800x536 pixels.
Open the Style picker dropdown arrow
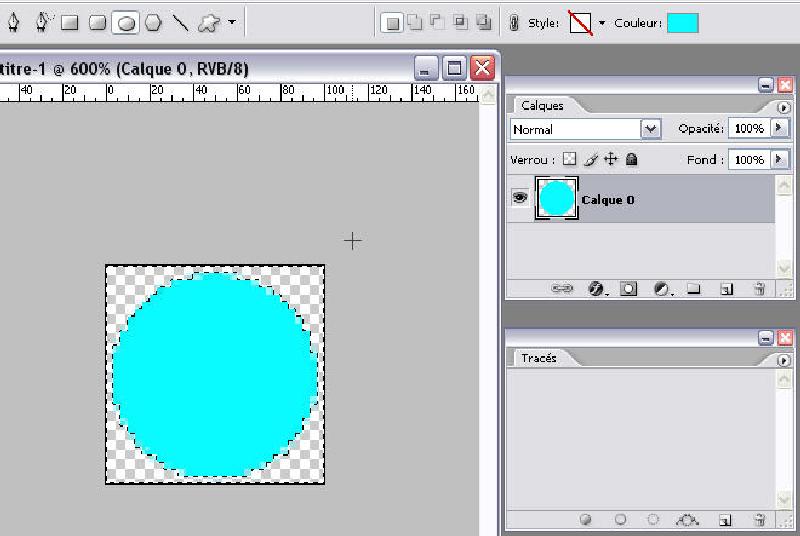tap(602, 23)
